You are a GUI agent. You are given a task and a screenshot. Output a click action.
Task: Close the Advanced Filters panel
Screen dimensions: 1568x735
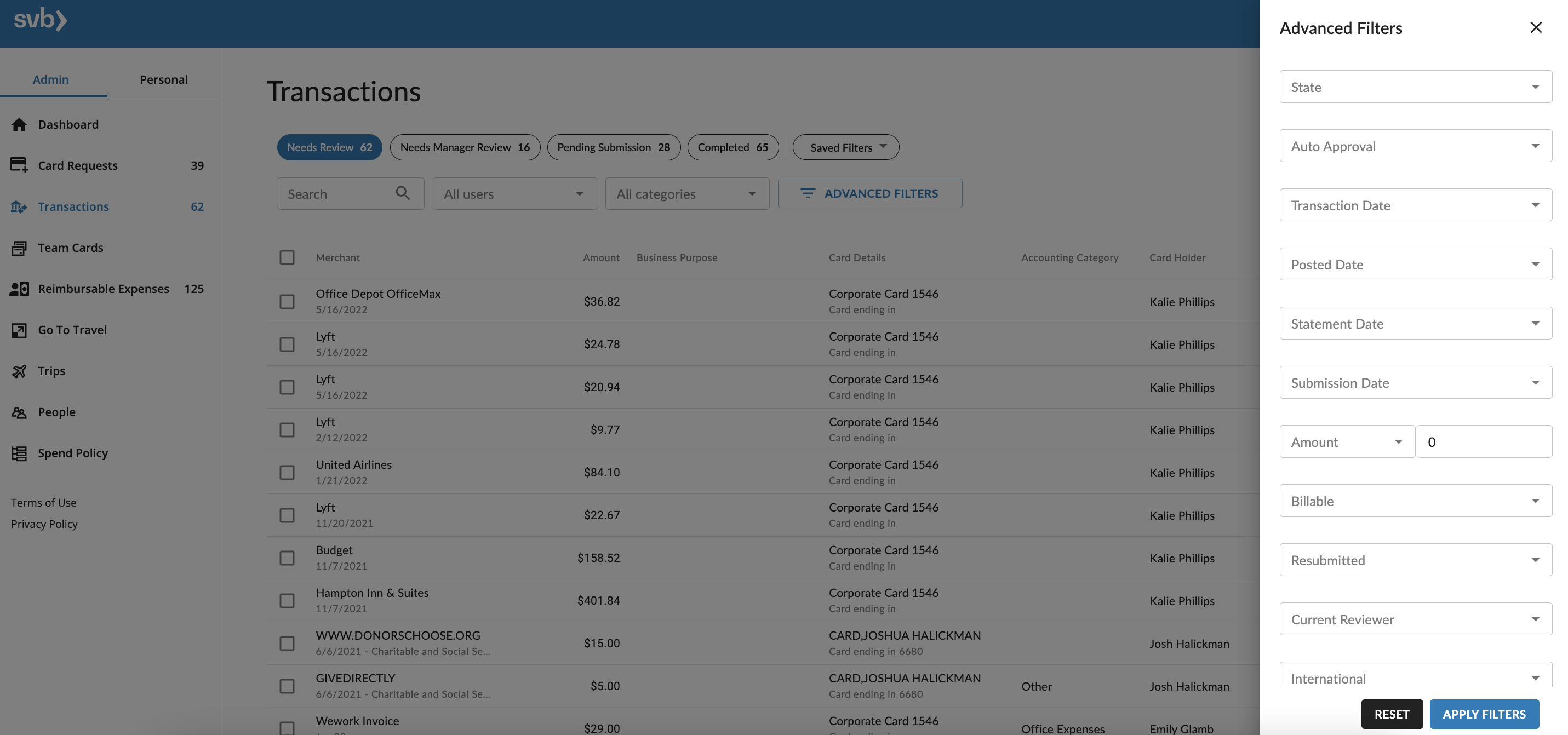point(1536,27)
